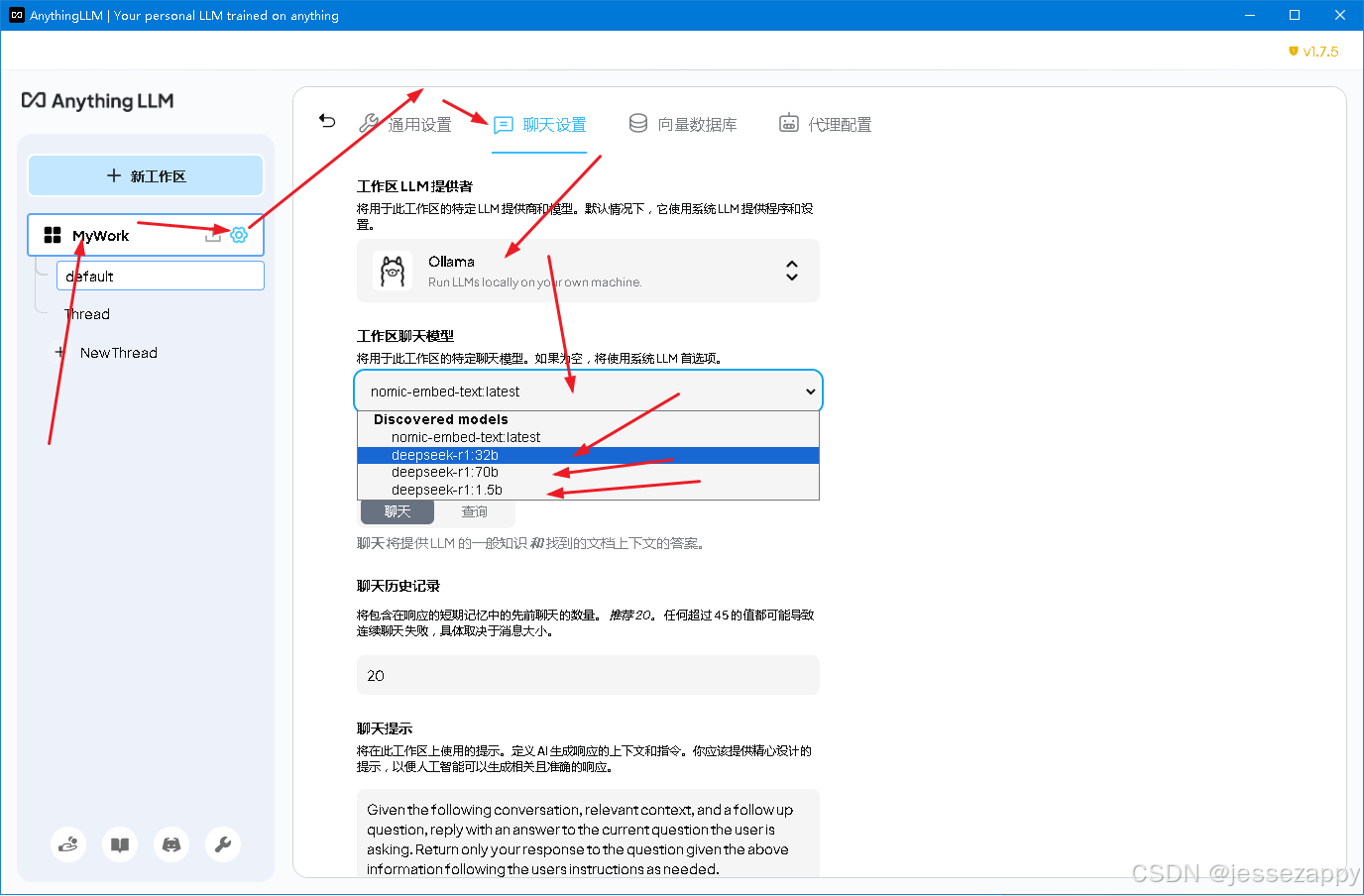Open the workspace chat model dropdown
The height and width of the screenshot is (896, 1364).
click(x=588, y=392)
